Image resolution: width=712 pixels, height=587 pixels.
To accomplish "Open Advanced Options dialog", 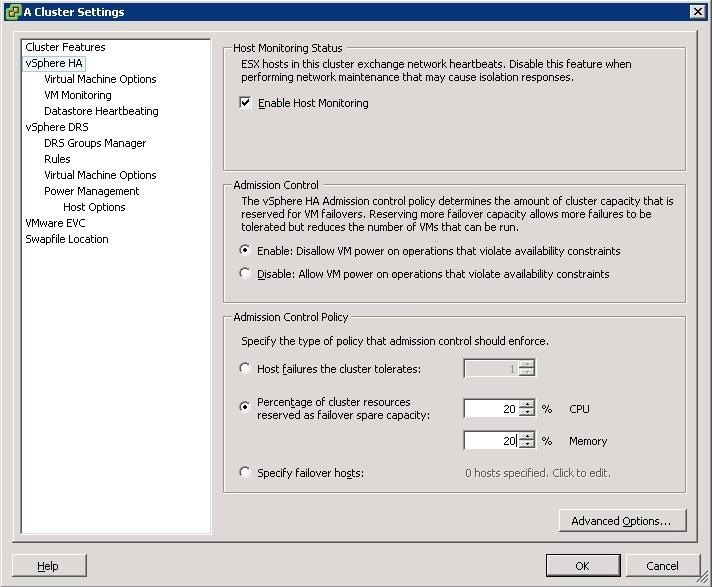I will pyautogui.click(x=622, y=521).
